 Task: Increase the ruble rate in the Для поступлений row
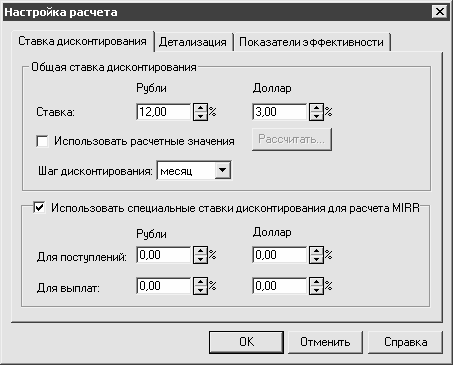pyautogui.click(x=200, y=251)
